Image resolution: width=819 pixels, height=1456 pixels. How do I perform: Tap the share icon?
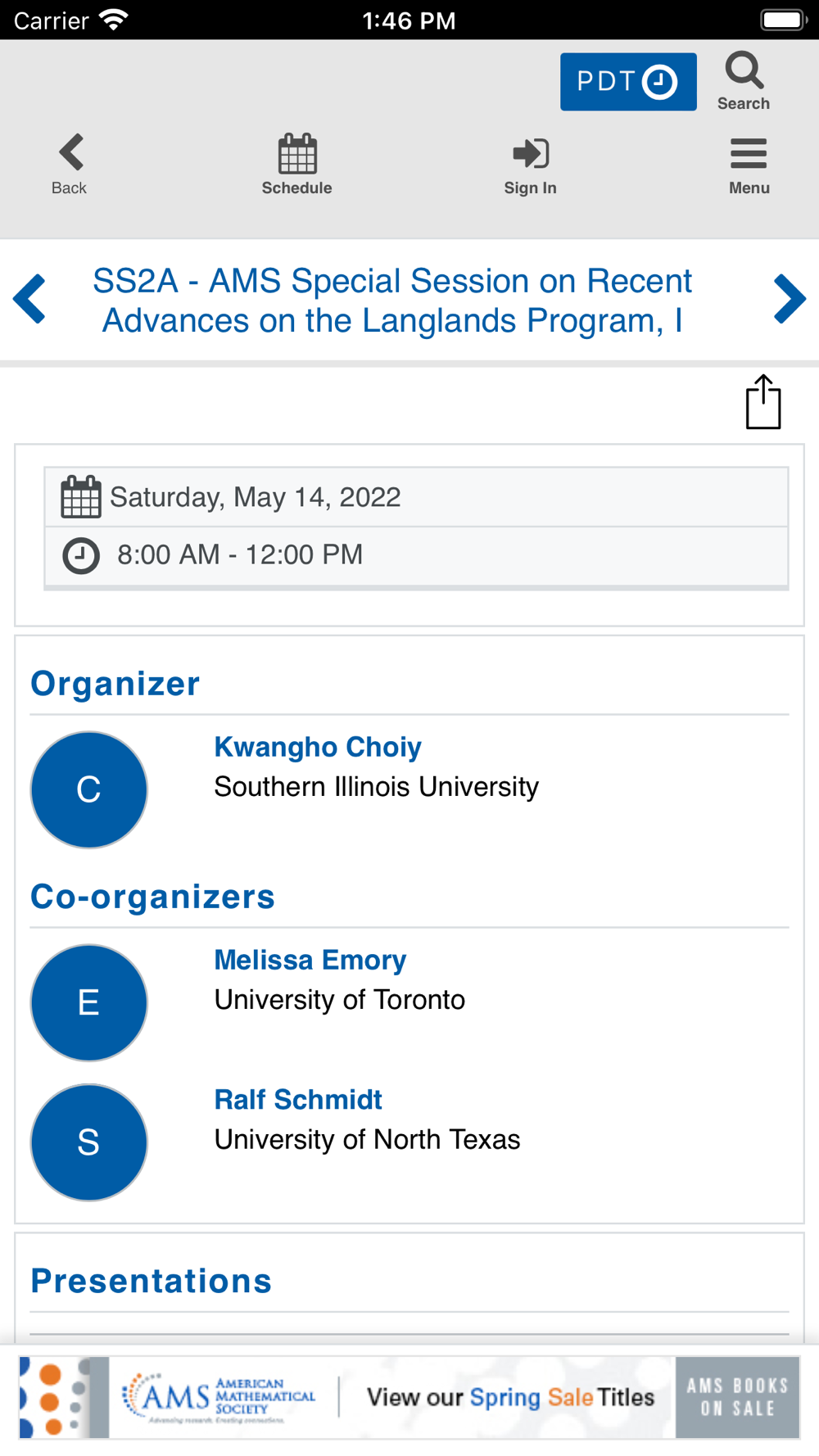click(763, 401)
